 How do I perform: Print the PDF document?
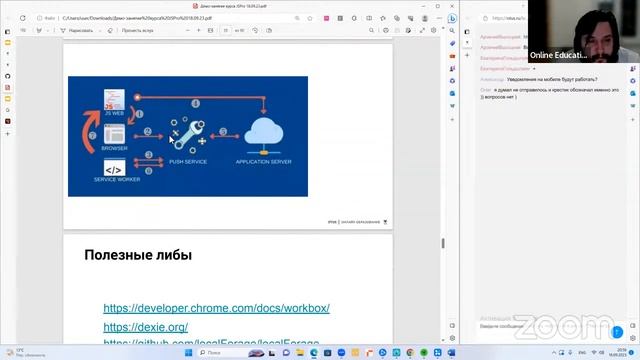pos(386,30)
